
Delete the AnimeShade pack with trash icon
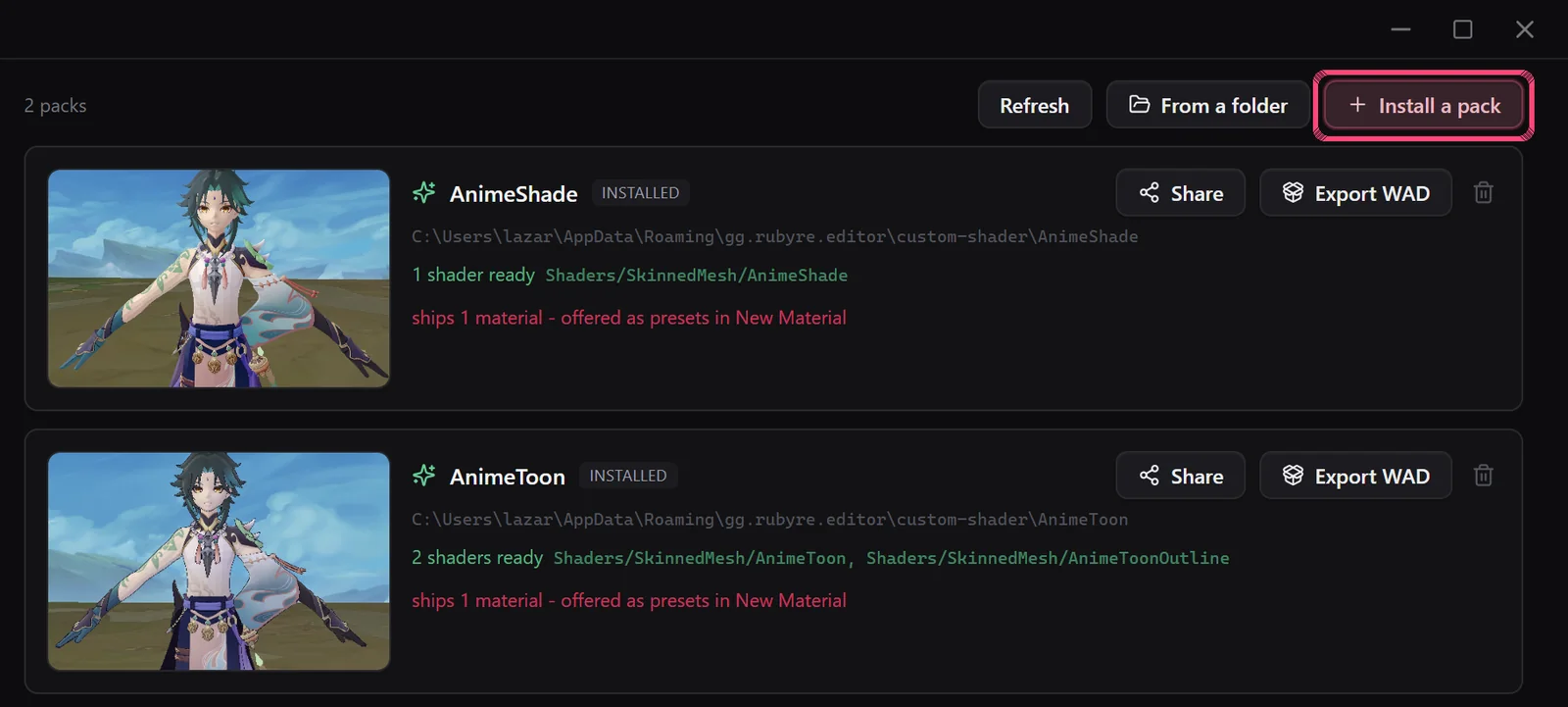pos(1483,192)
